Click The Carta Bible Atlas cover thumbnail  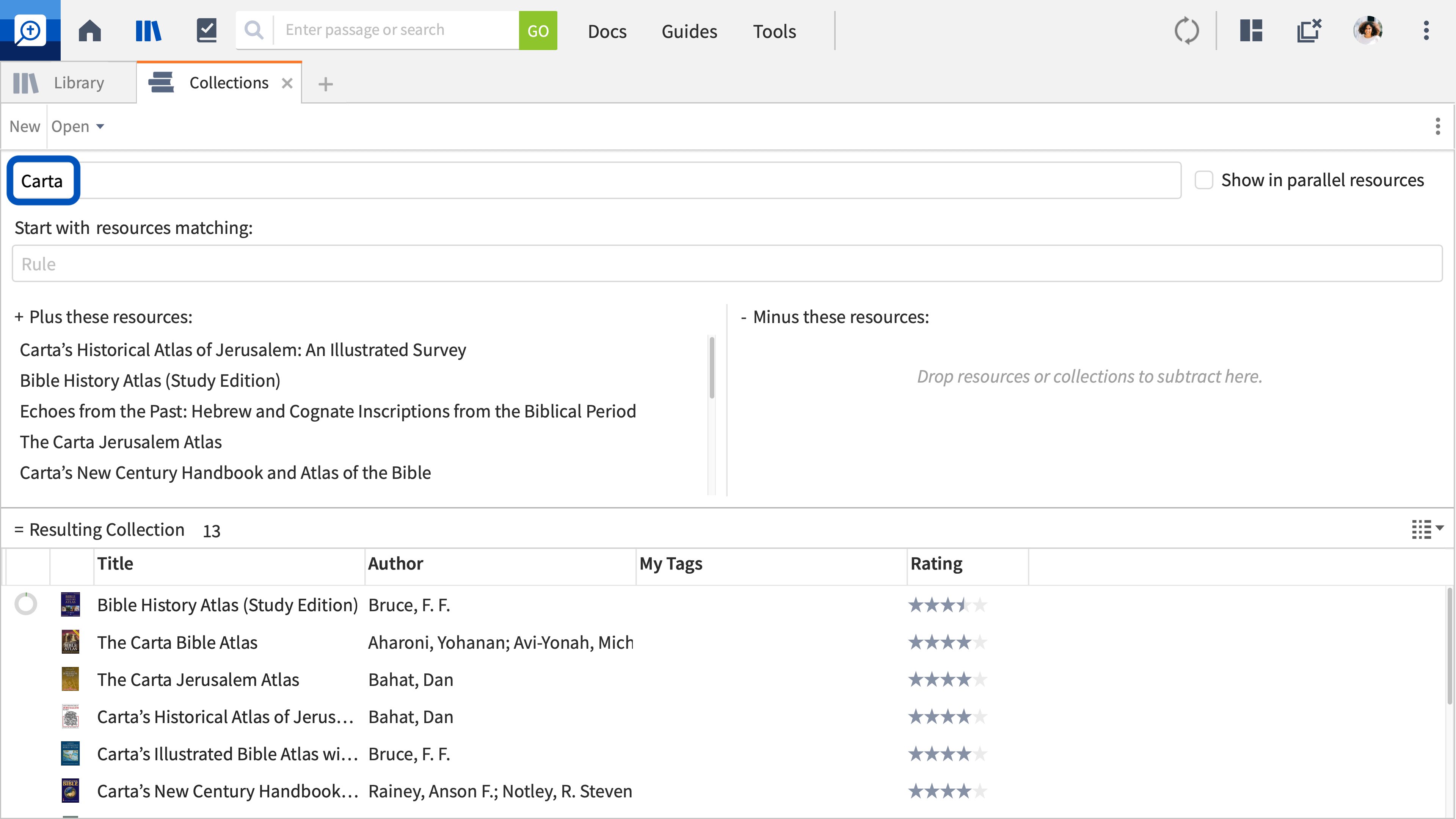tap(70, 642)
